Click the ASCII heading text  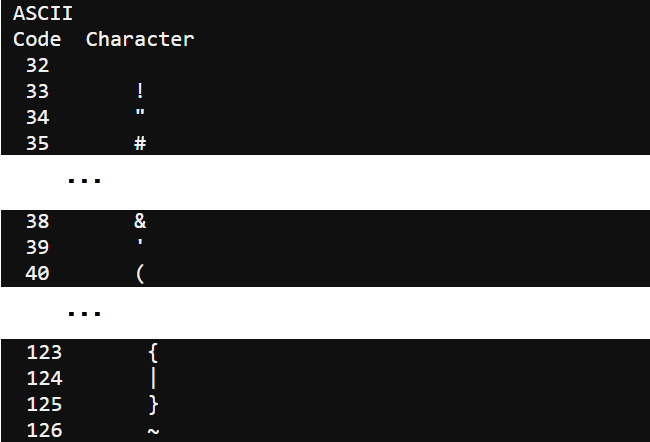pos(43,14)
